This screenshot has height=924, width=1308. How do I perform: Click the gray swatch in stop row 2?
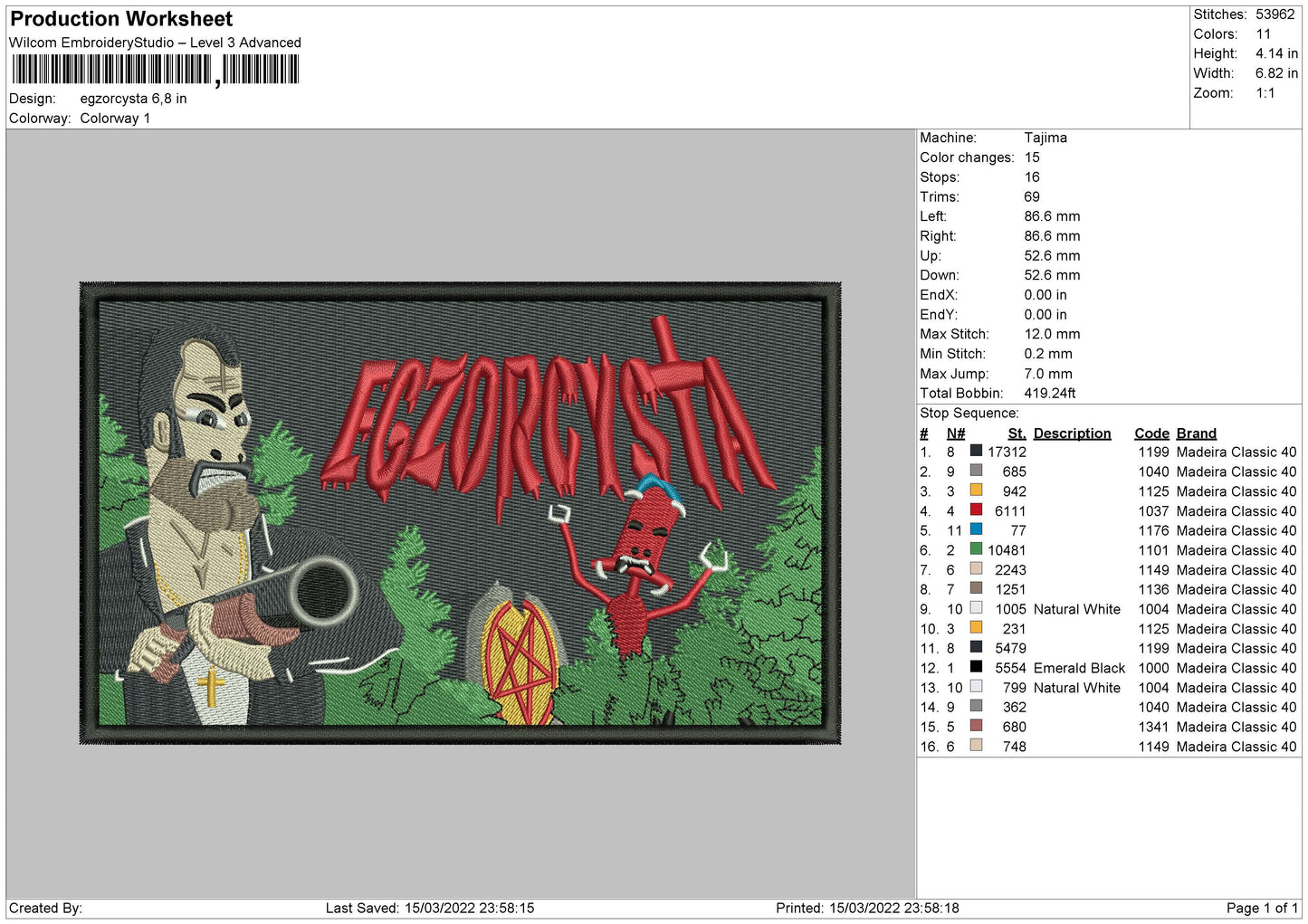coord(976,471)
